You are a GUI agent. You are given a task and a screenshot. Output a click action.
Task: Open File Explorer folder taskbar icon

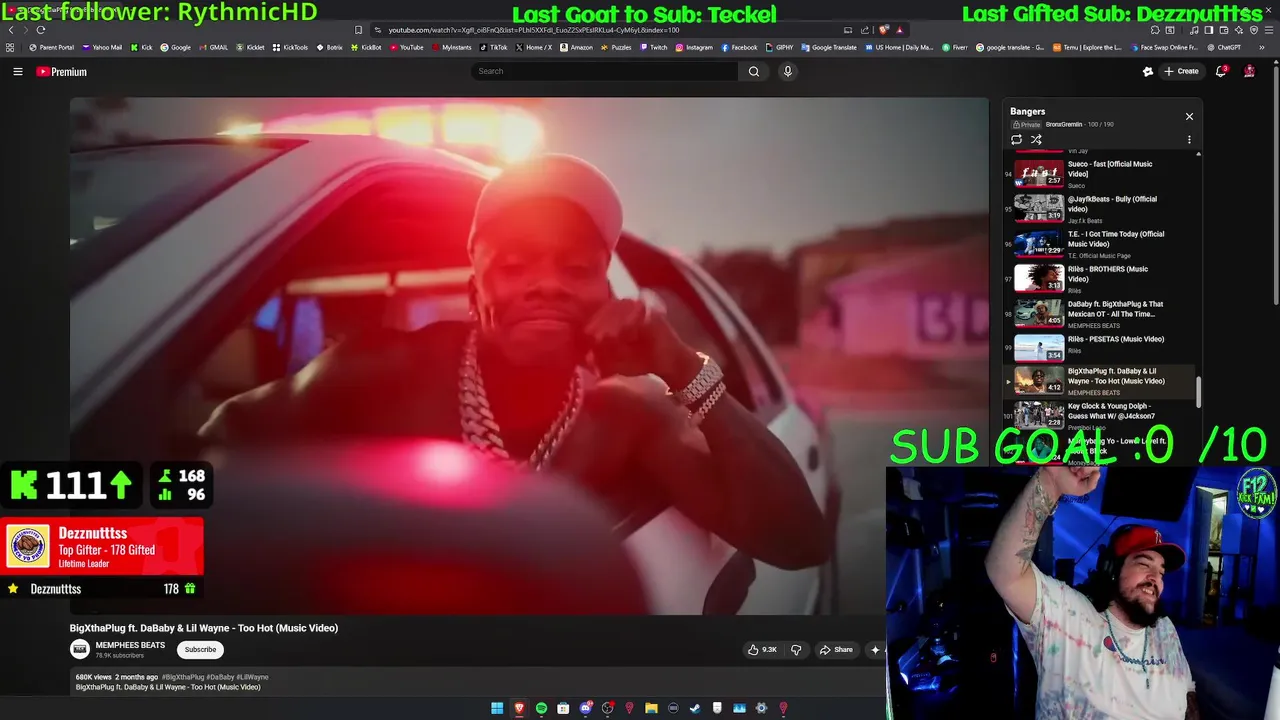point(651,709)
